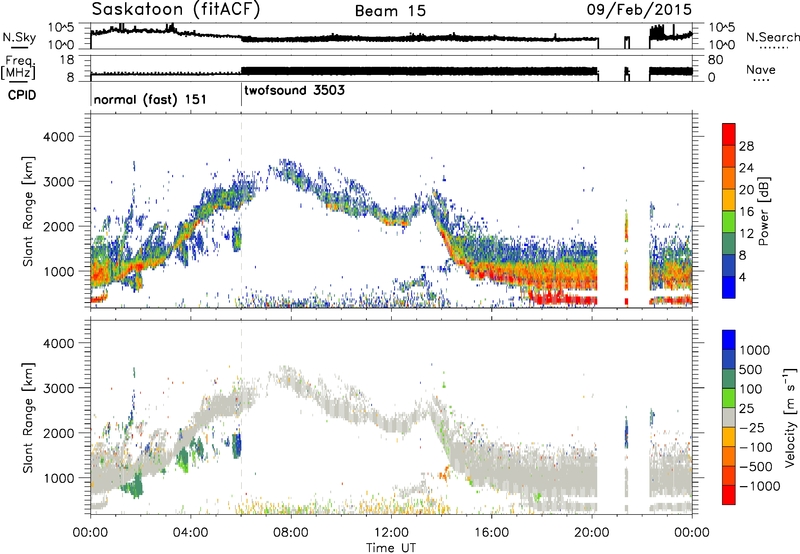The image size is (800, 554).
Task: Click the '16:00' time axis label
Action: tap(491, 533)
